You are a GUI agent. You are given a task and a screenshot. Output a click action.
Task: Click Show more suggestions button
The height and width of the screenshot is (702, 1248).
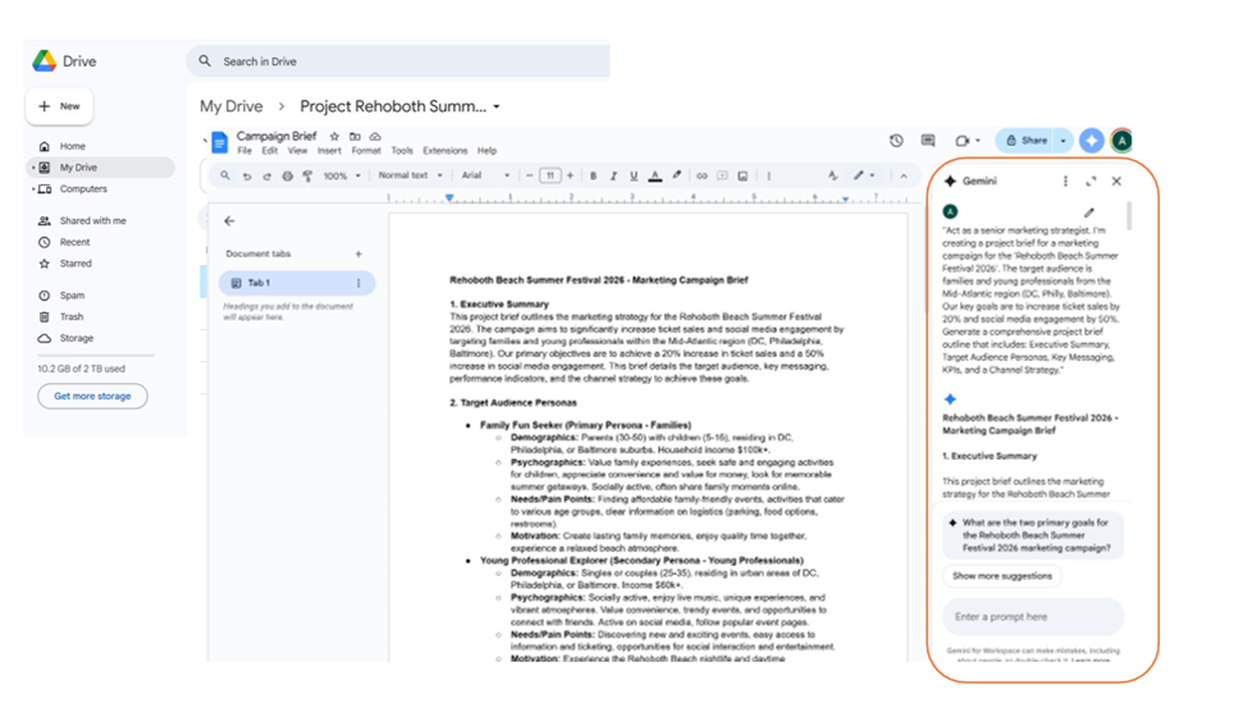pyautogui.click(x=1002, y=576)
